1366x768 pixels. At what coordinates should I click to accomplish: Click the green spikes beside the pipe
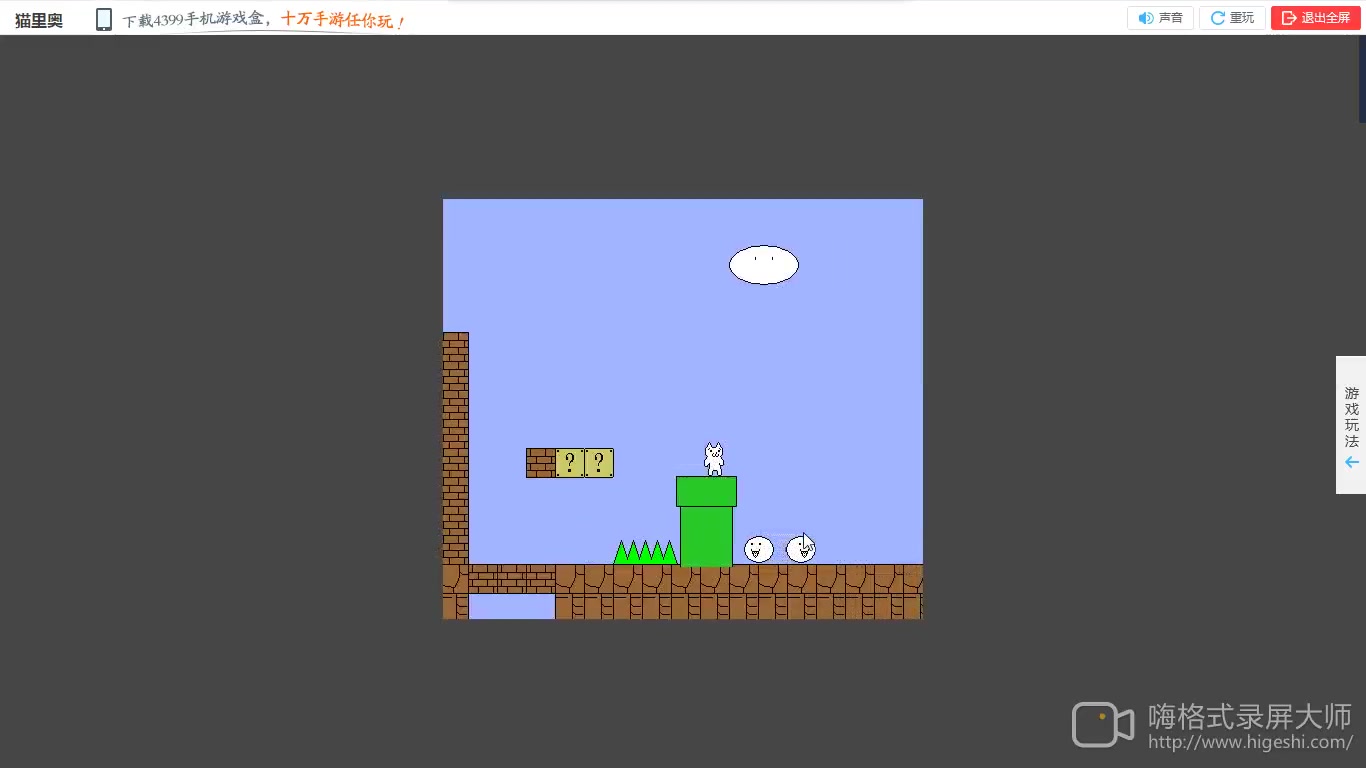pos(646,552)
